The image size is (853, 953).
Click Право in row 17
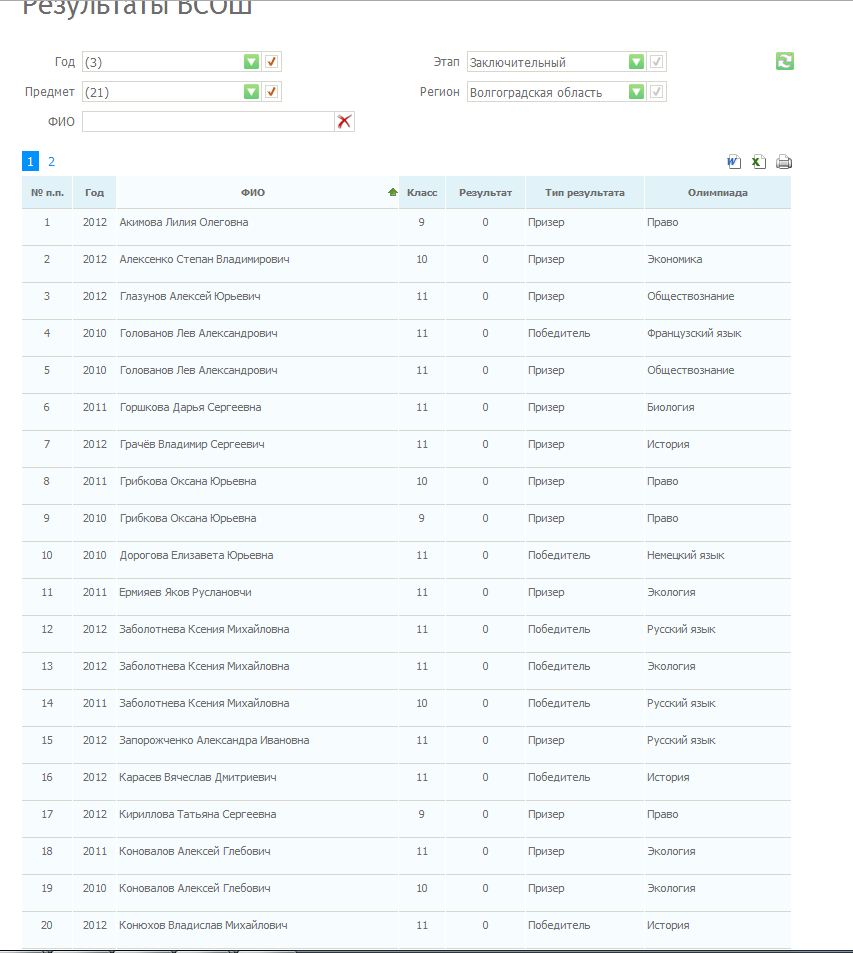662,815
